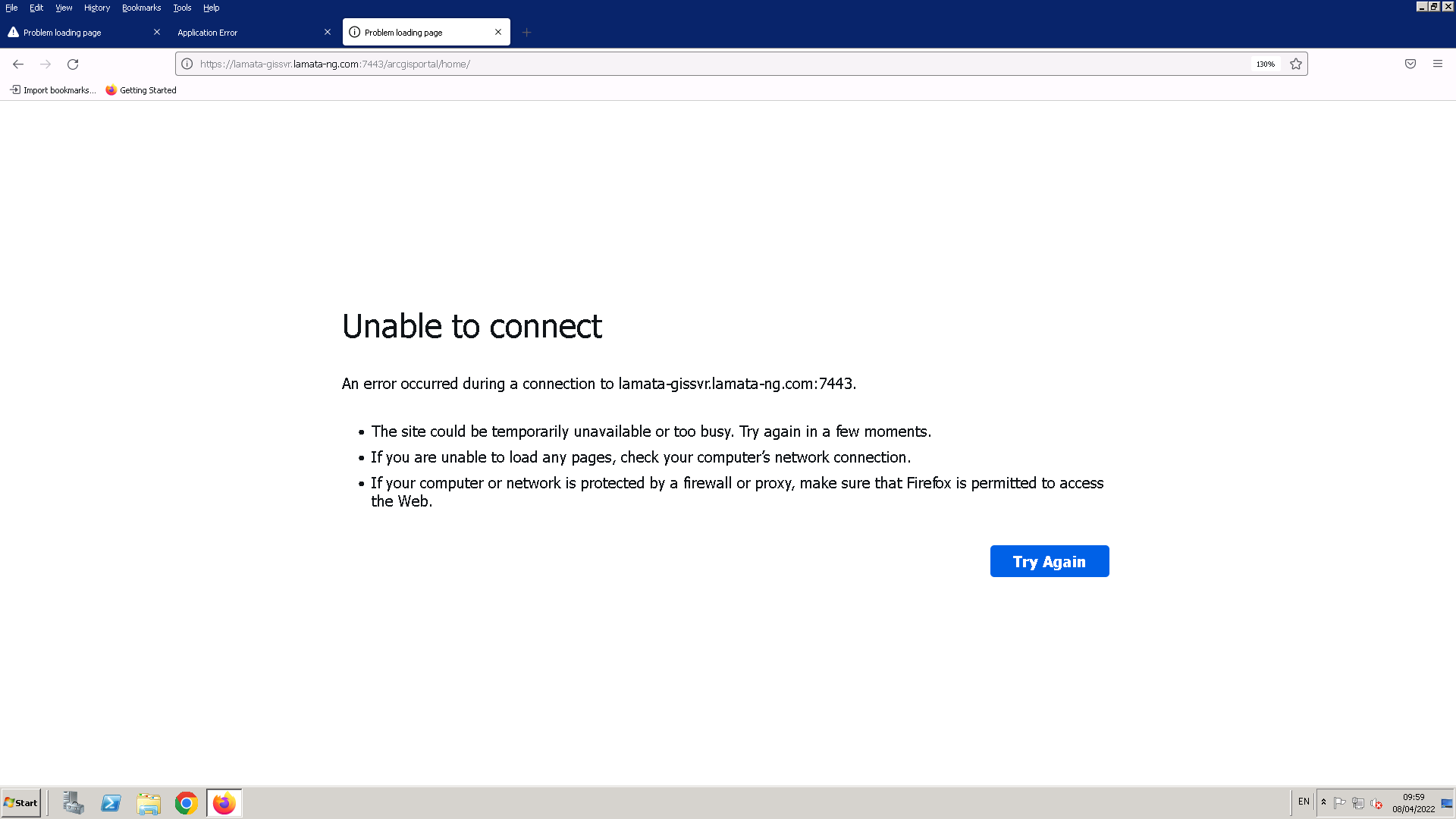Open the EN language selector
This screenshot has width=1456, height=819.
1303,802
